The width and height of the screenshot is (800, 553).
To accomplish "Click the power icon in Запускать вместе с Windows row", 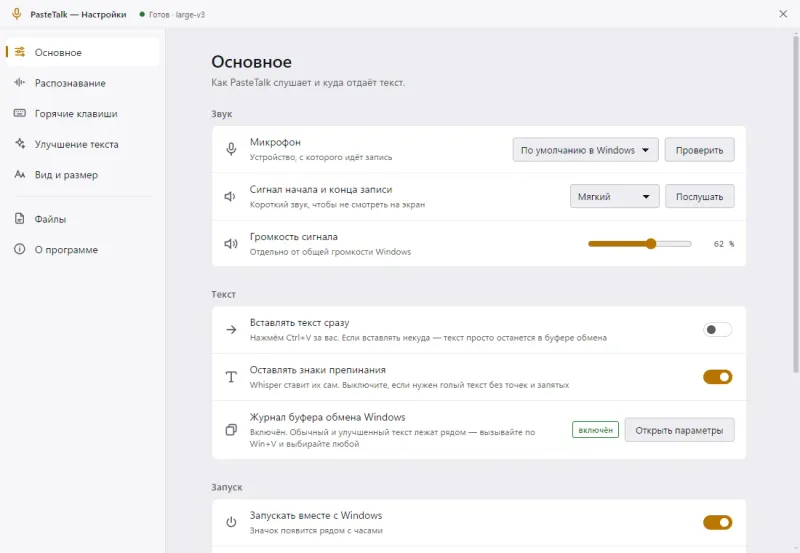I will coord(231,522).
